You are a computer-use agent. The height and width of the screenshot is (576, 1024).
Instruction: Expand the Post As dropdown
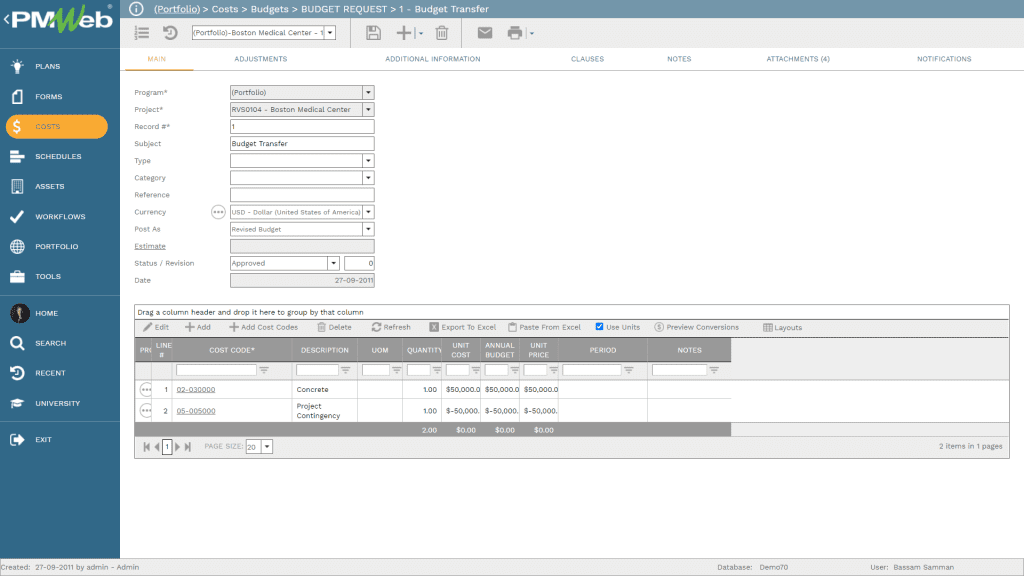click(x=368, y=229)
